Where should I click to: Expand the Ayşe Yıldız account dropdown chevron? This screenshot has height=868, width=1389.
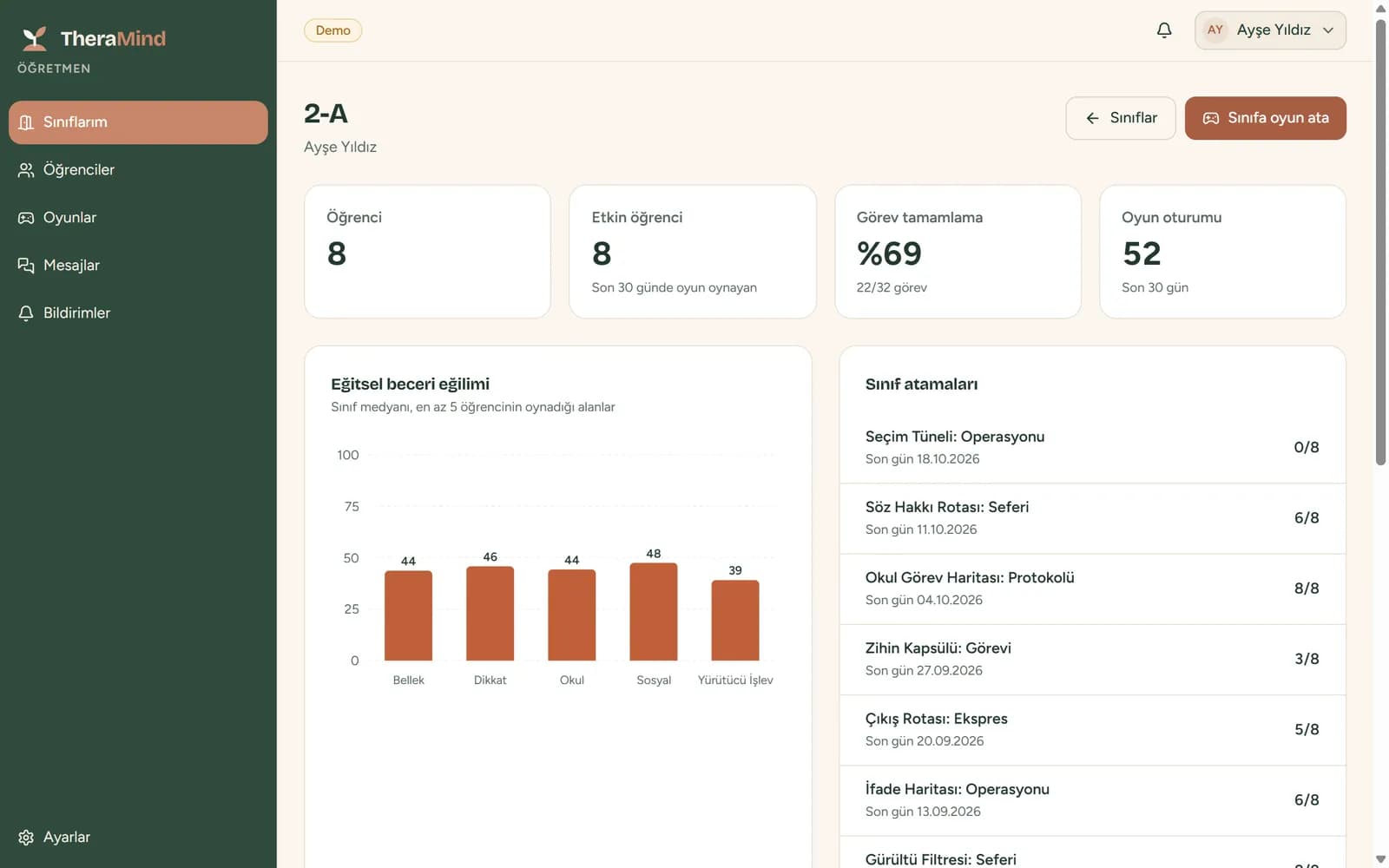coord(1328,30)
